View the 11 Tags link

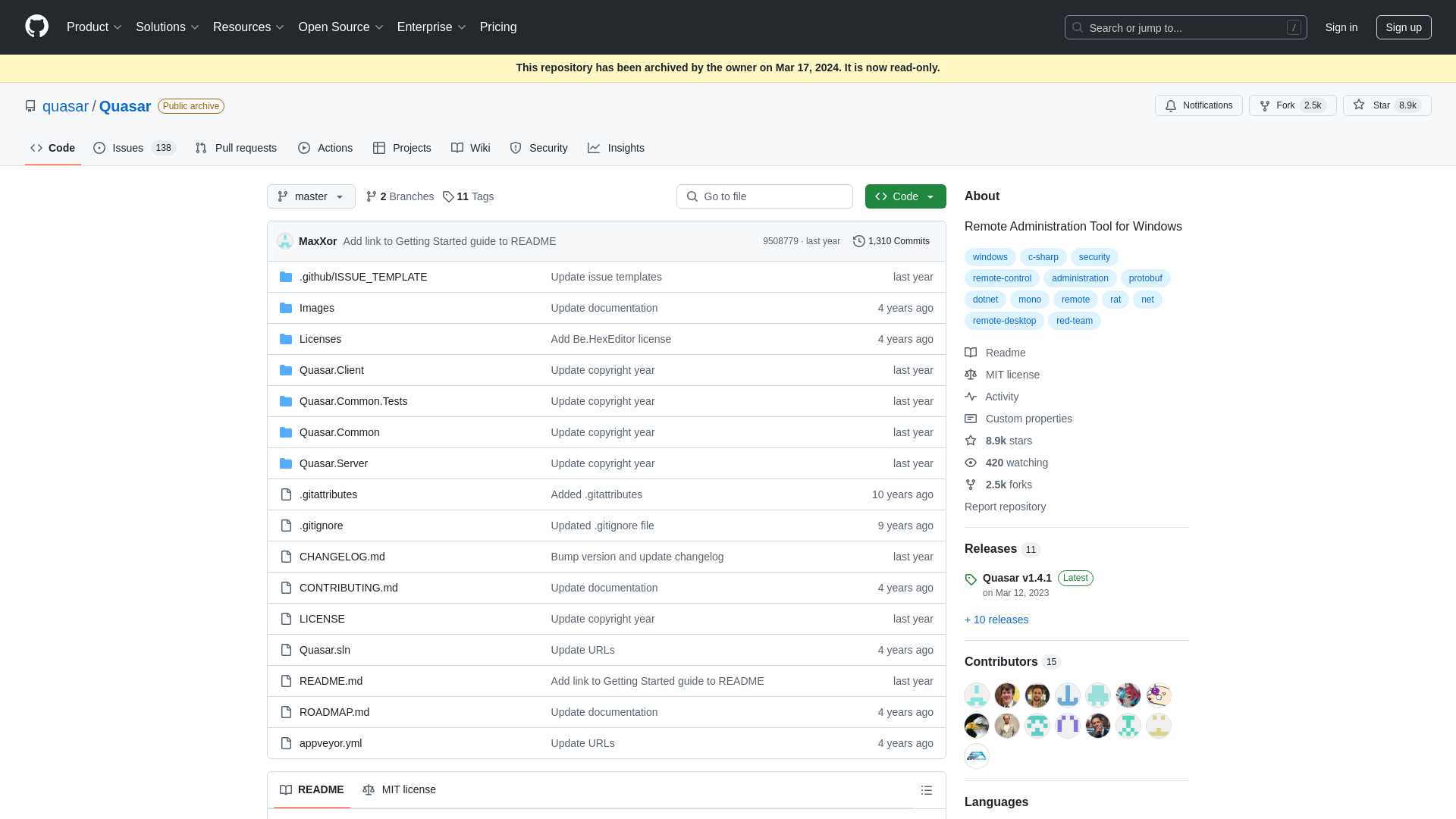469,196
